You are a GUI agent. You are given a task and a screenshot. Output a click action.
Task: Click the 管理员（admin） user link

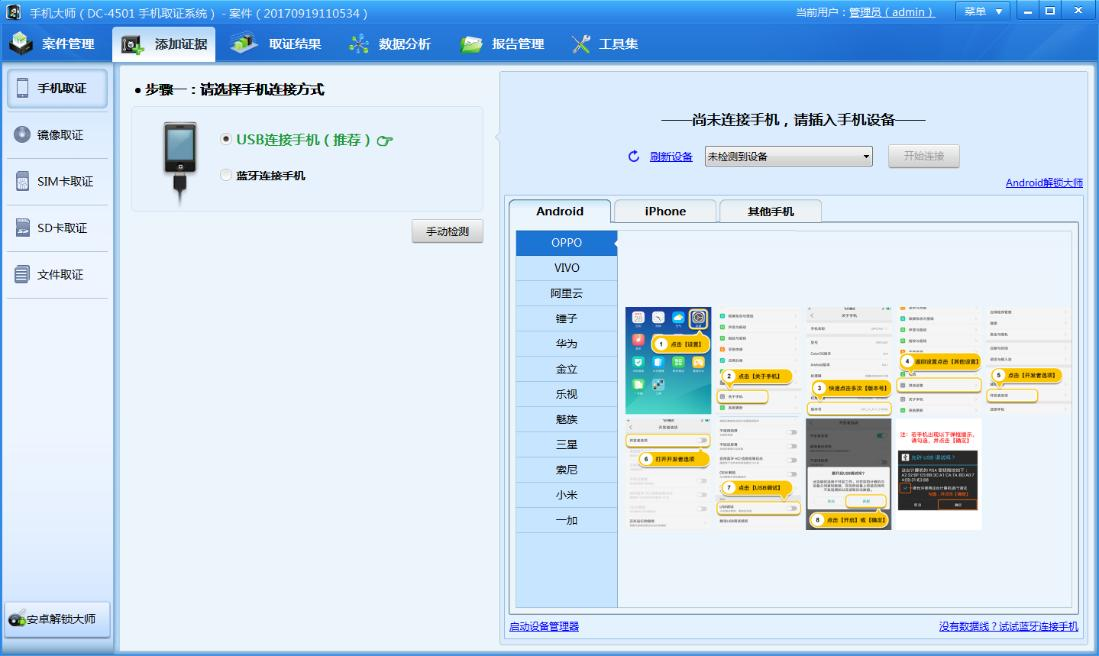(x=892, y=12)
